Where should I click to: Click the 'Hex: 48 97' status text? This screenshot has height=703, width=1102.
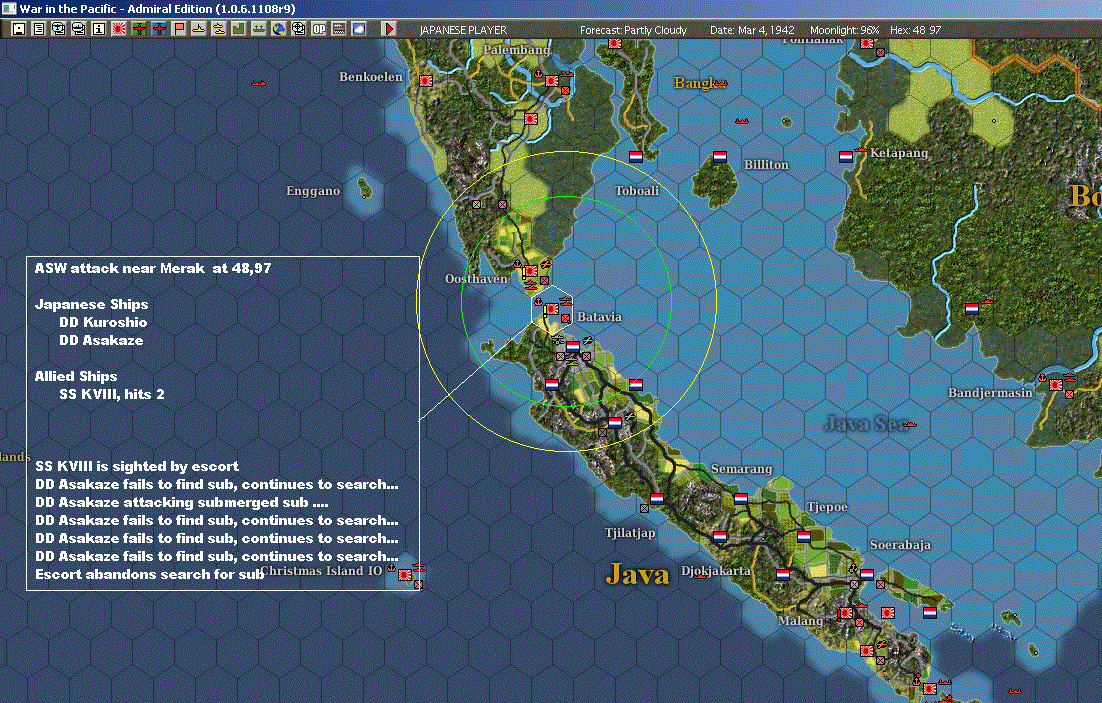(915, 30)
